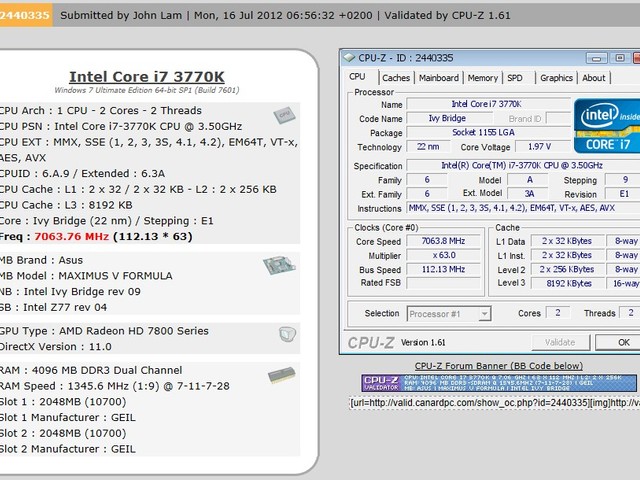Image resolution: width=640 pixels, height=480 pixels.
Task: Click the Multiplier value x 63.0
Action: (444, 256)
